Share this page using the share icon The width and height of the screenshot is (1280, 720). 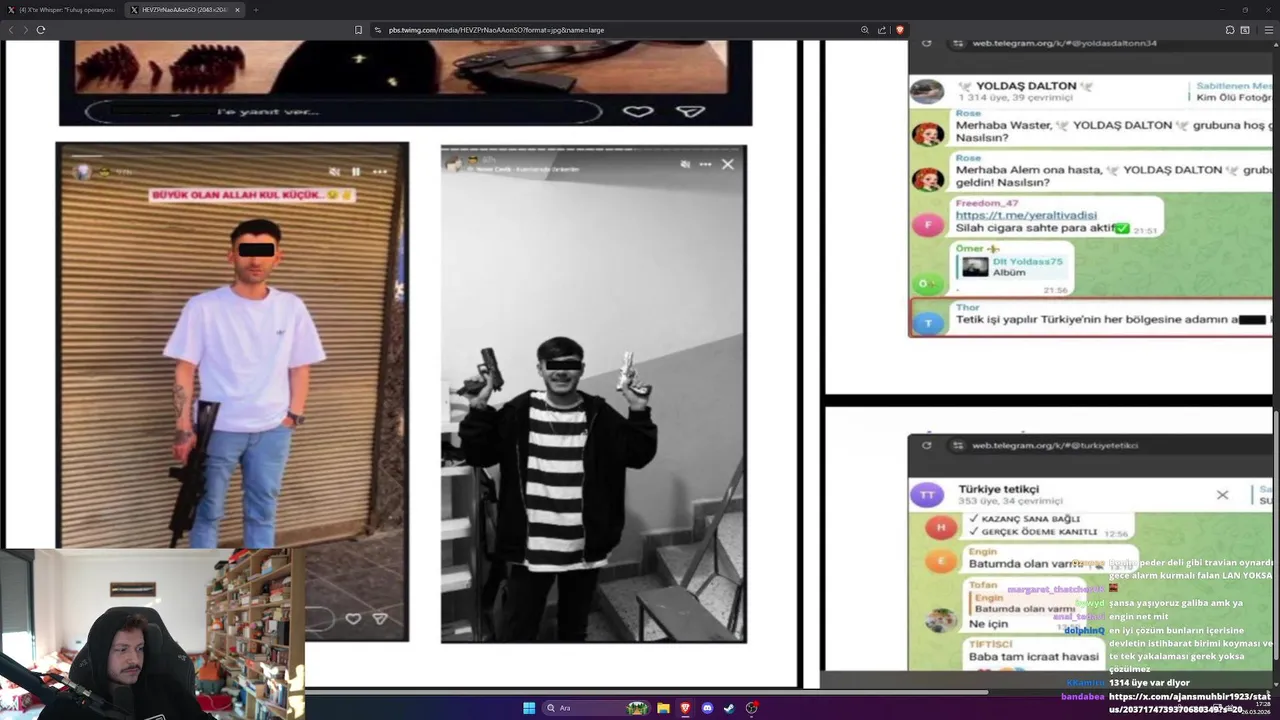click(882, 30)
